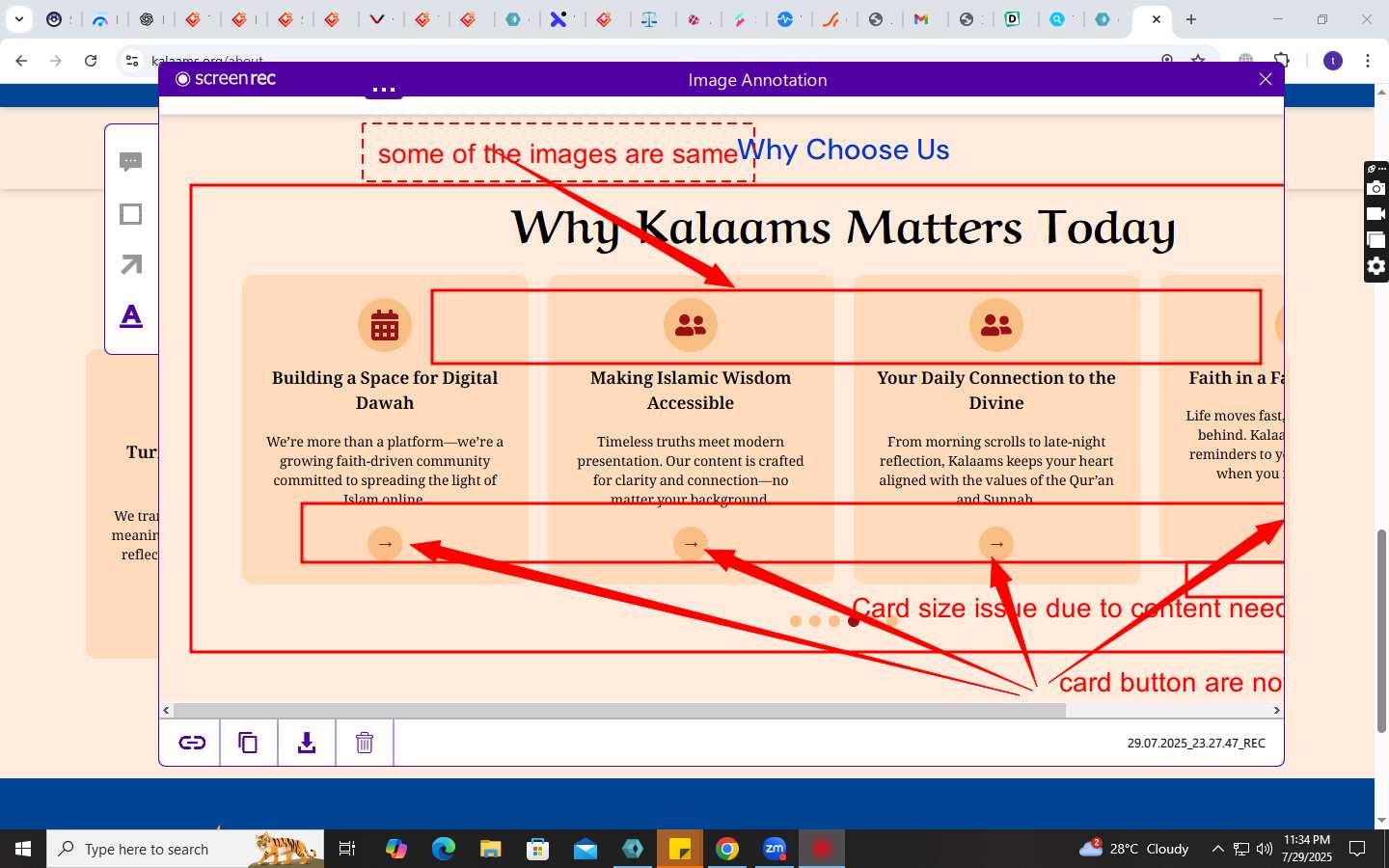Switch to the tab with red checkmark V icon
This screenshot has height=868, width=1389.
[378, 19]
